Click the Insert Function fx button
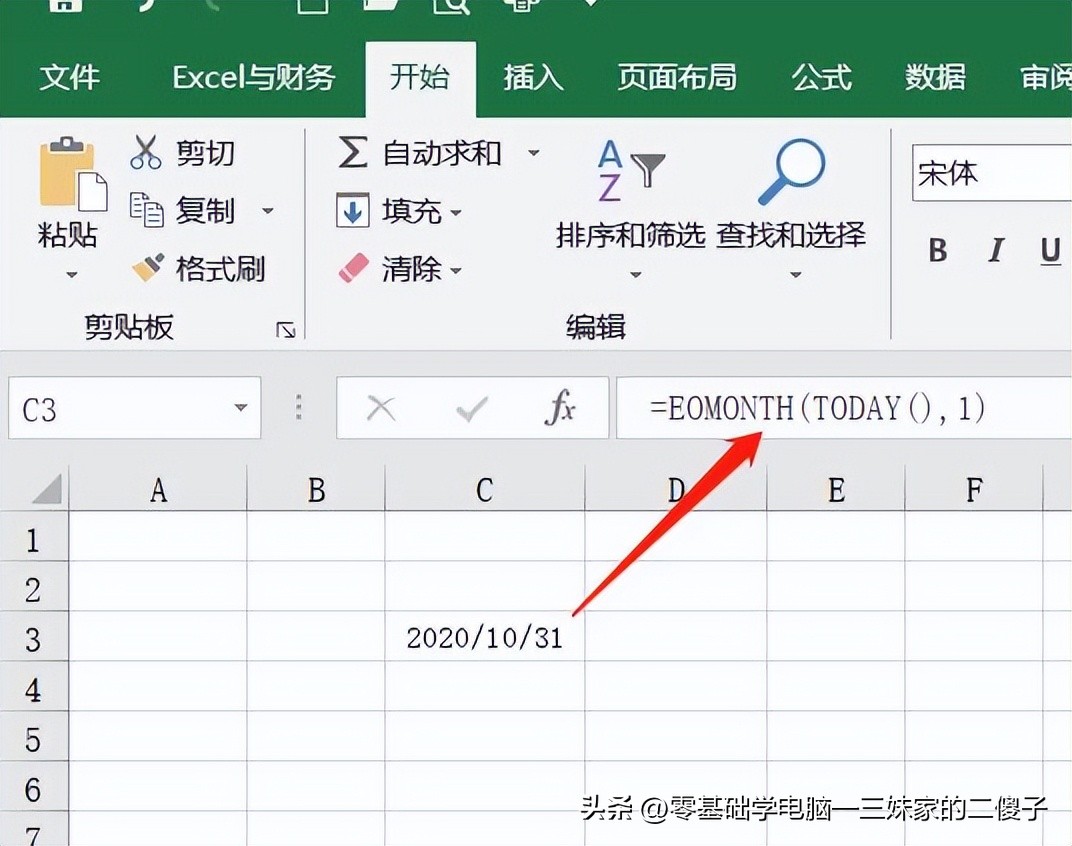Viewport: 1072px width, 846px height. pyautogui.click(x=560, y=408)
